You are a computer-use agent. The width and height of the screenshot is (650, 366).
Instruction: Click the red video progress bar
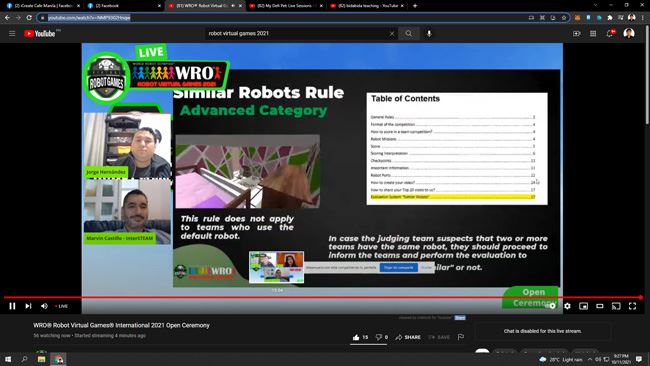point(323,297)
